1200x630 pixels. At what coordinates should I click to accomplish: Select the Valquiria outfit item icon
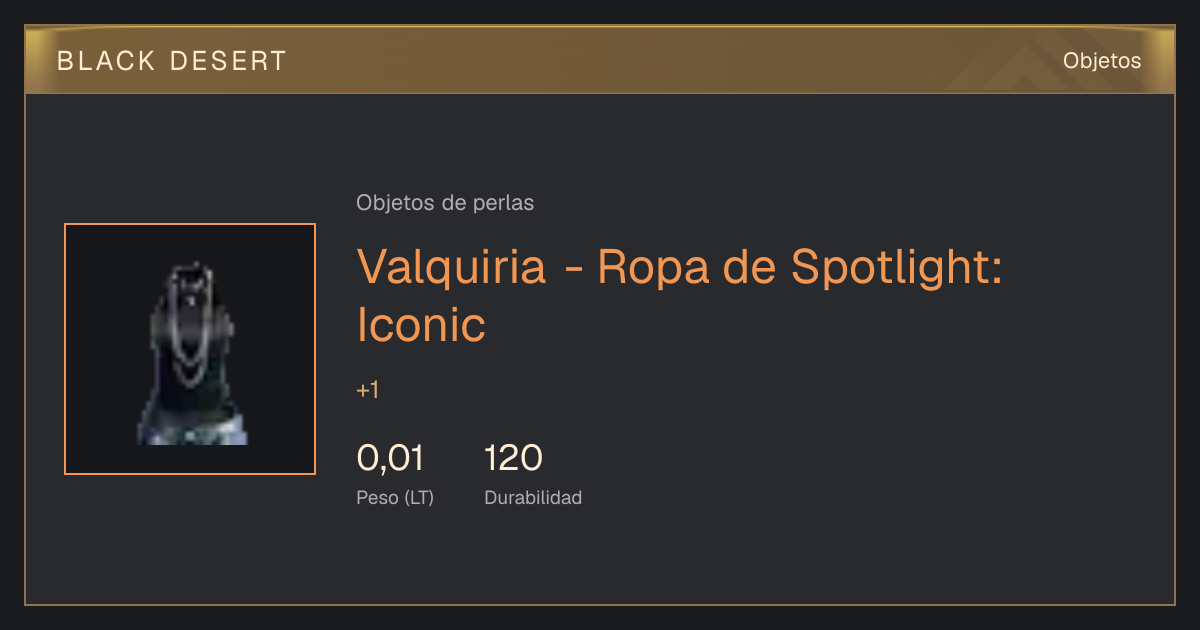coord(190,349)
